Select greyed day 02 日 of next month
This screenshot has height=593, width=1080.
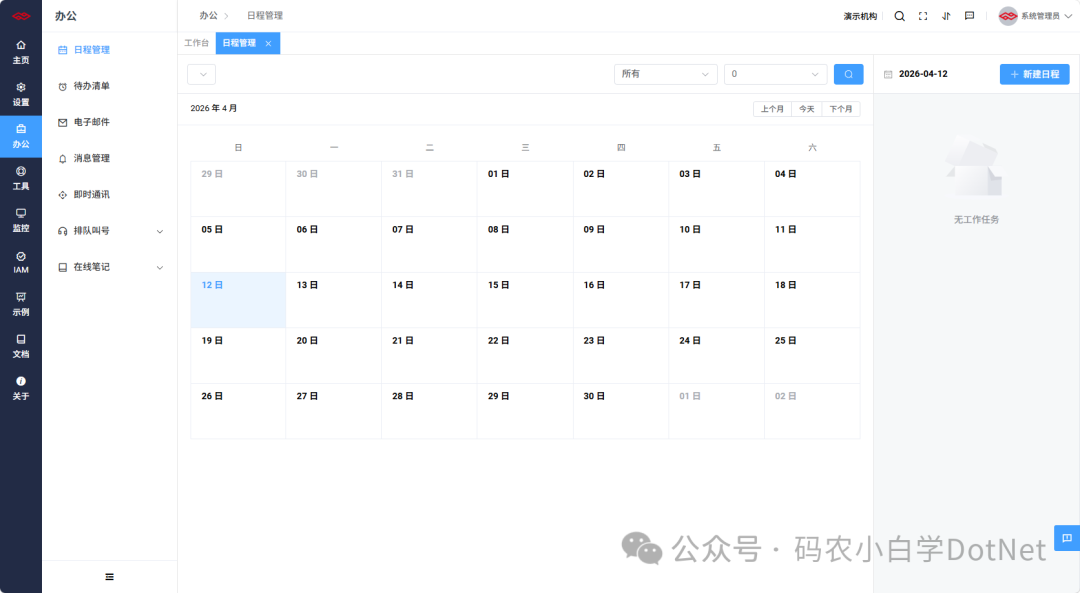point(812,411)
